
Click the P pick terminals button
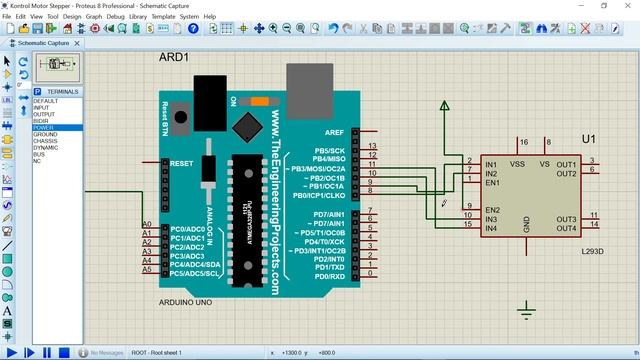tap(38, 91)
